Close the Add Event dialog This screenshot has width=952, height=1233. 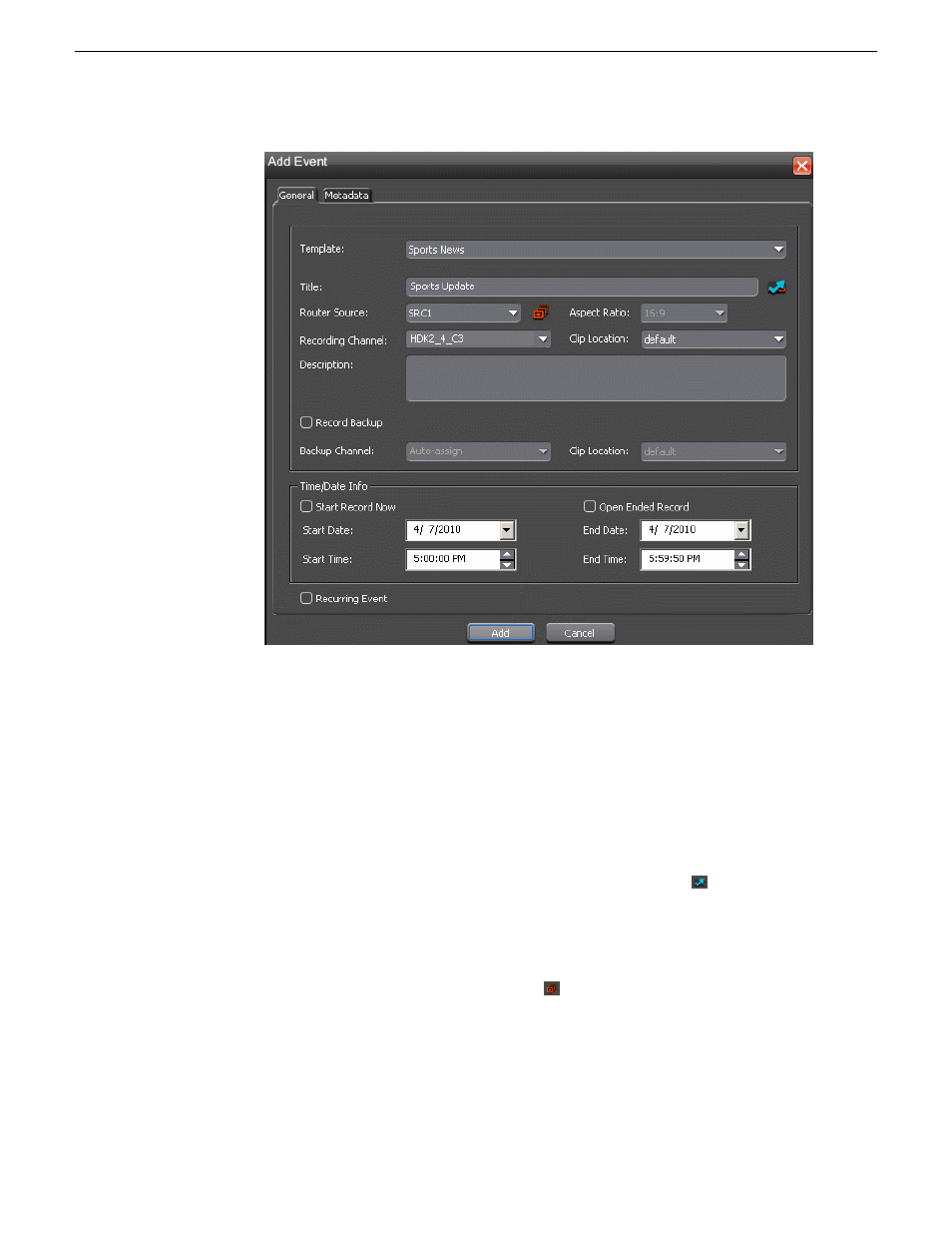(802, 166)
